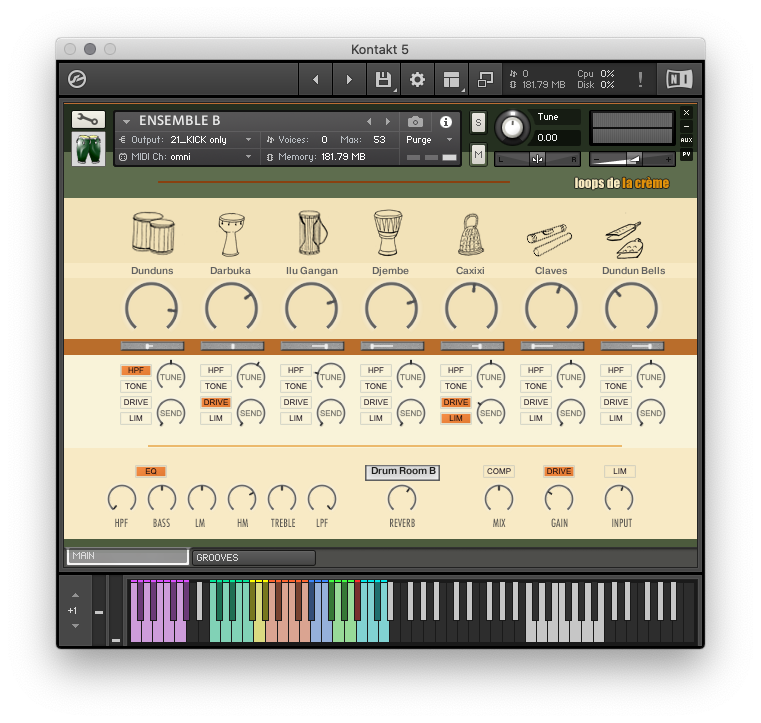Shift keyboard octave up with arrow
The height and width of the screenshot is (723, 761).
click(75, 595)
